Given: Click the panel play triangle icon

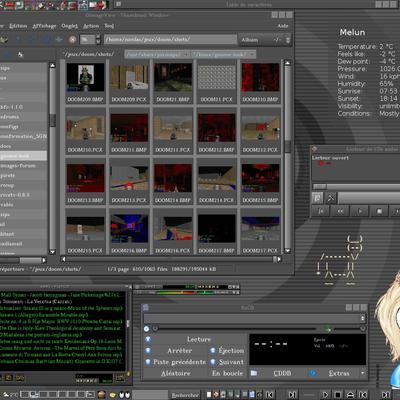Looking at the screenshot, I should 325,395.
